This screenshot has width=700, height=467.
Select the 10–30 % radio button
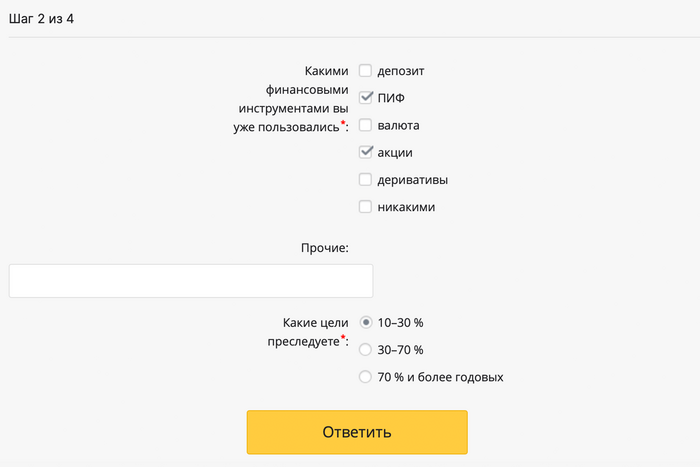click(x=366, y=322)
